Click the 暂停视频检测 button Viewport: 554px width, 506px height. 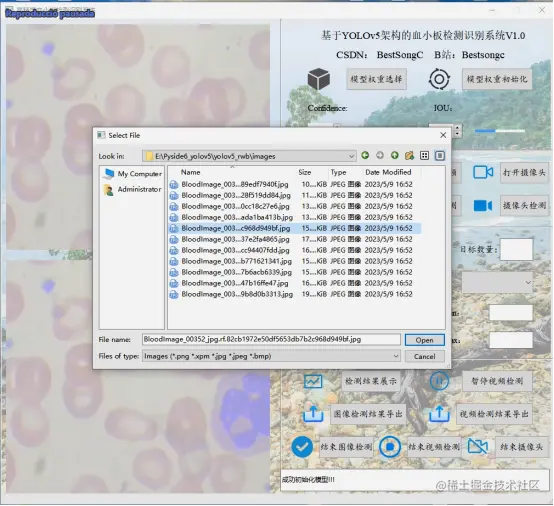click(497, 381)
